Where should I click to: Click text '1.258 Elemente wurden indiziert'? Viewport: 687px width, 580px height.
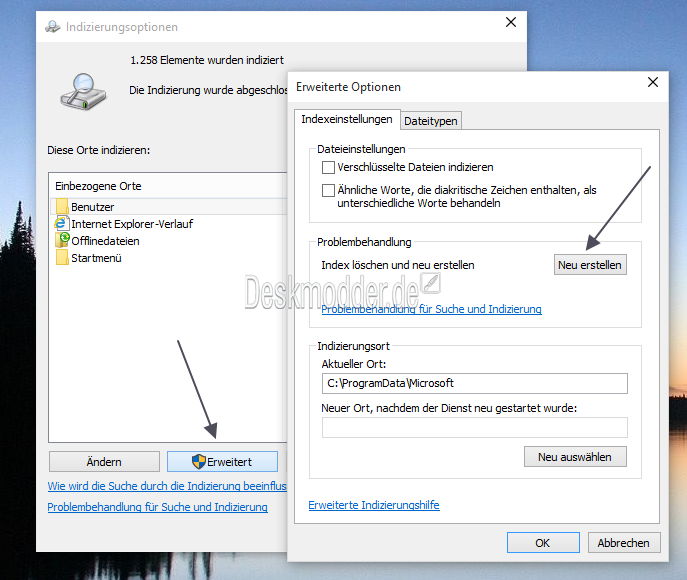tap(207, 60)
